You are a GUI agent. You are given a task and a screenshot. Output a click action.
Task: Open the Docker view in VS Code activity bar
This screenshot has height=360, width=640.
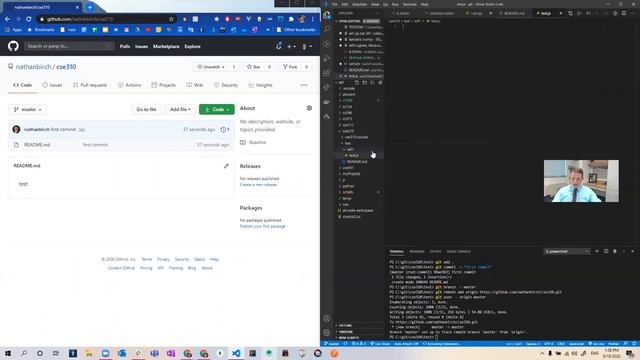[327, 102]
